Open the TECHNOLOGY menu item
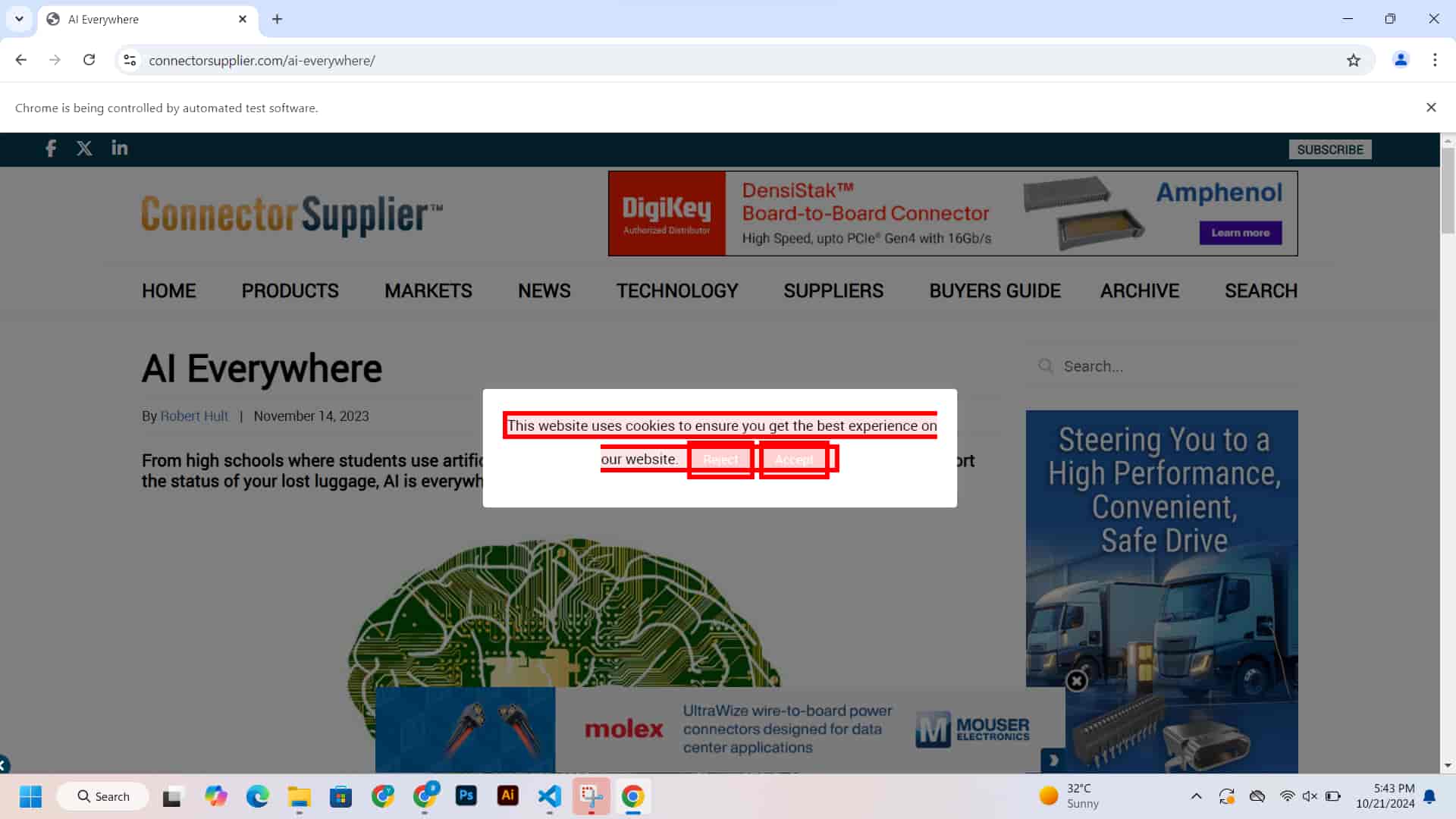Image resolution: width=1456 pixels, height=819 pixels. pyautogui.click(x=676, y=291)
